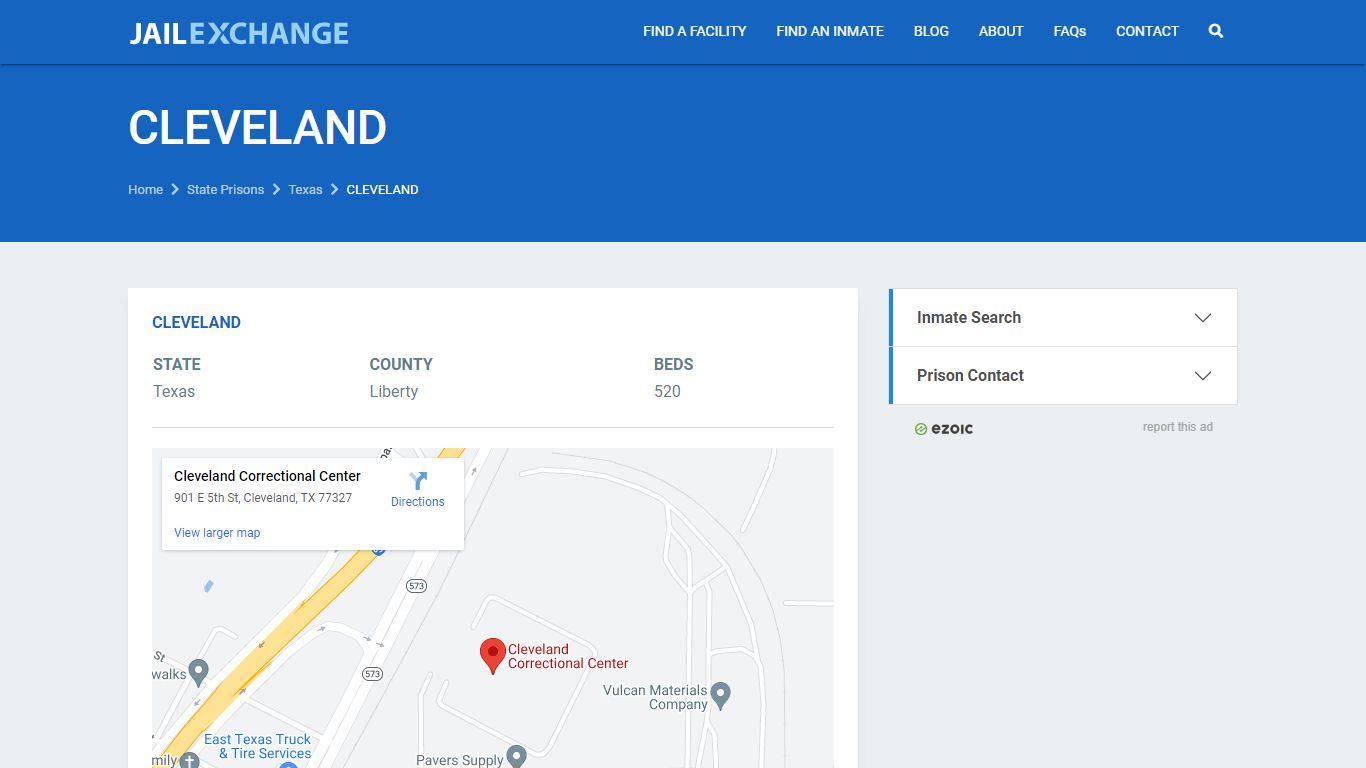Open Find an Inmate menu
This screenshot has height=768, width=1366.
(x=830, y=31)
